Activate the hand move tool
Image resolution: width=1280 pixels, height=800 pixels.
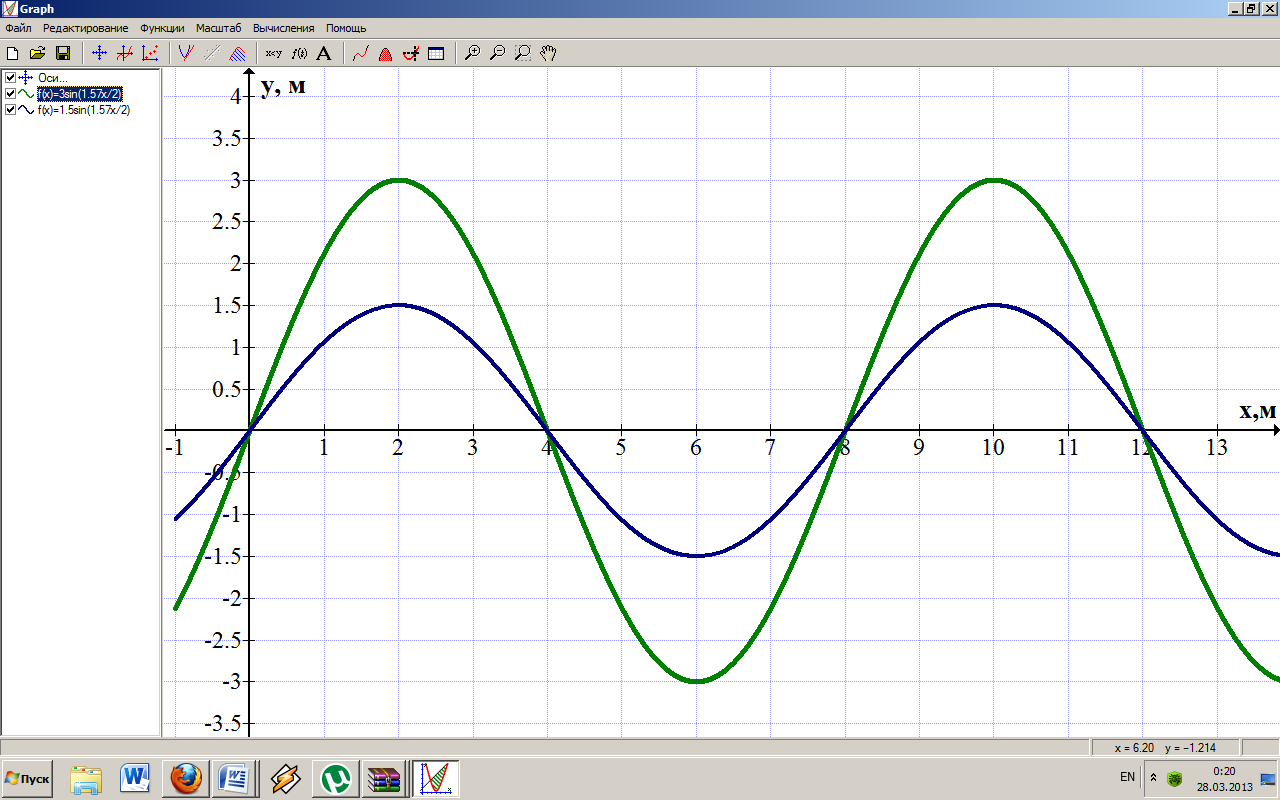click(x=547, y=53)
